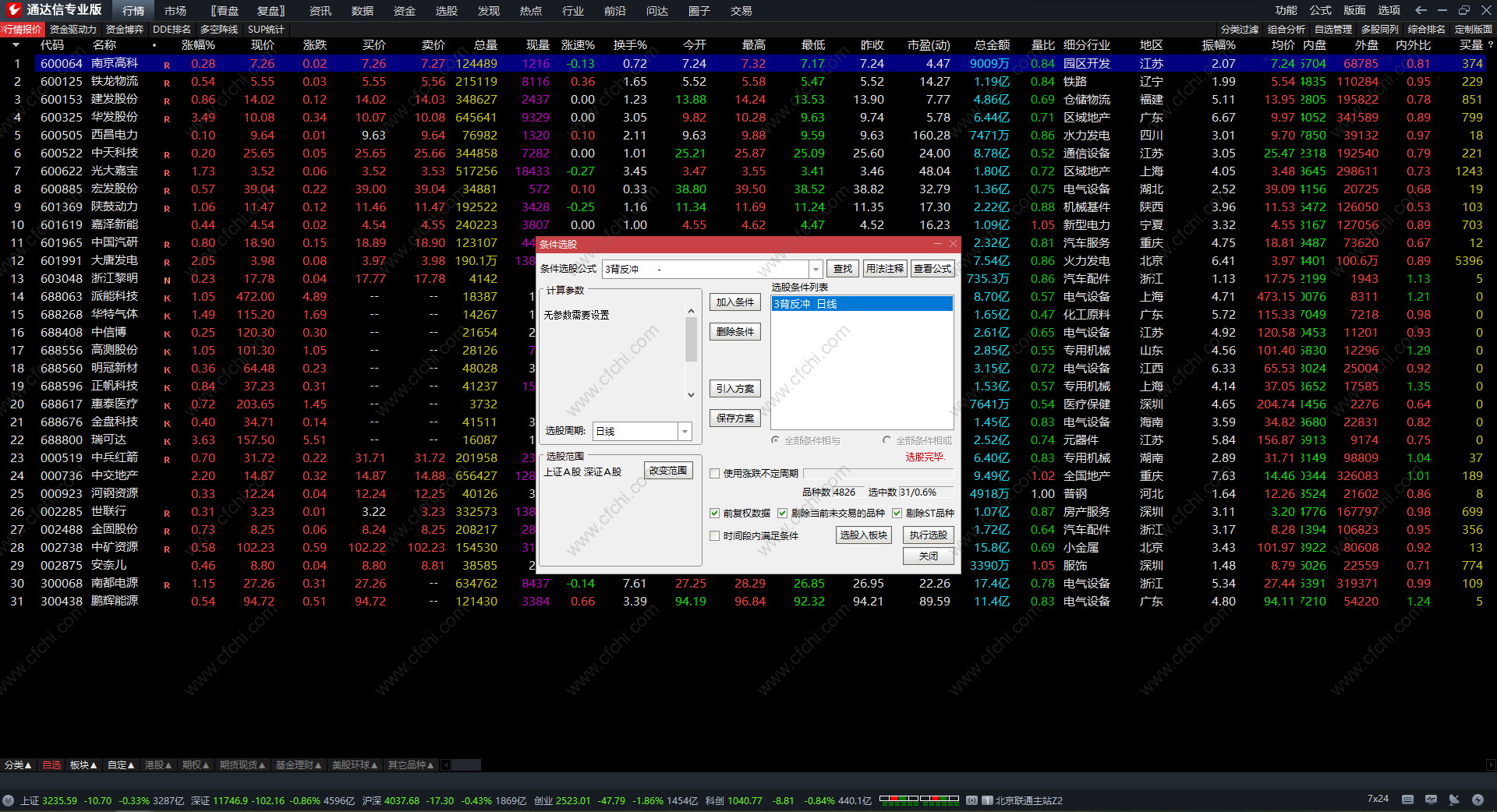Click the right scroll arrow at bottom right corner
Viewport: 1497px width, 812px height.
[1491, 765]
